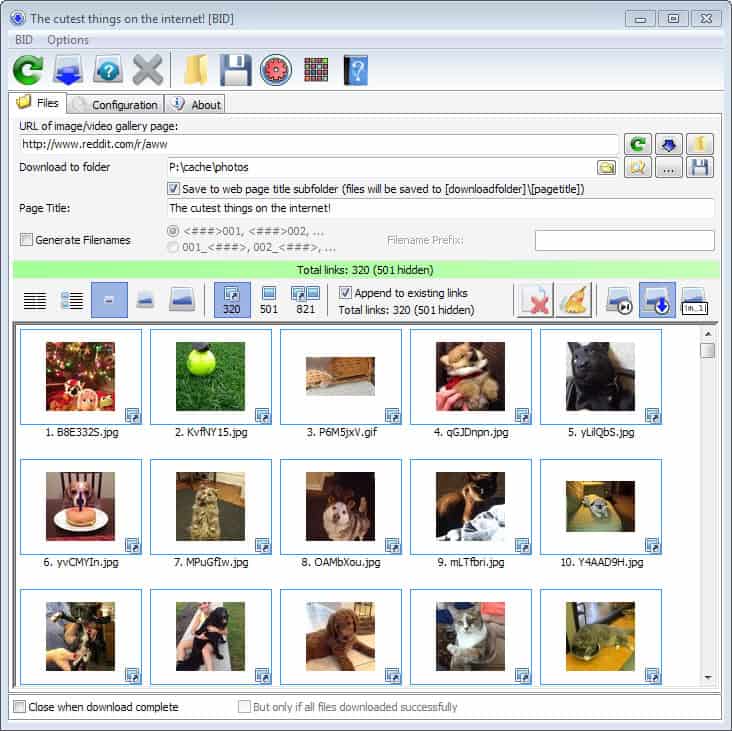
Task: Click the thumbnail list scrollbar handle
Action: [x=708, y=350]
